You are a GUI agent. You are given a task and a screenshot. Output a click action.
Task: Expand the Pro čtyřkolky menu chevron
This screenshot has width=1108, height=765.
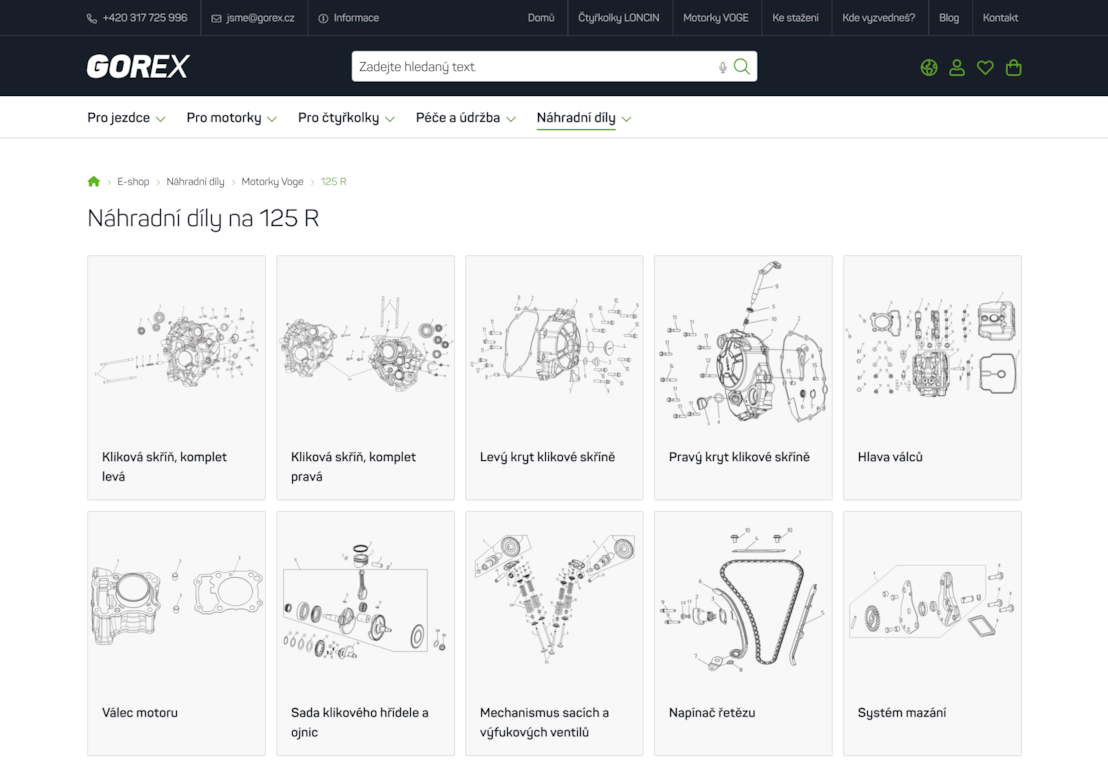(390, 119)
